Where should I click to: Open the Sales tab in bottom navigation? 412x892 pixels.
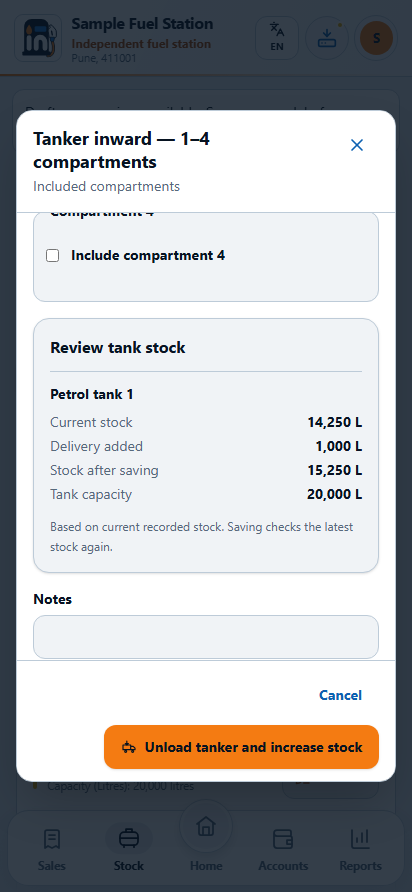(x=52, y=850)
